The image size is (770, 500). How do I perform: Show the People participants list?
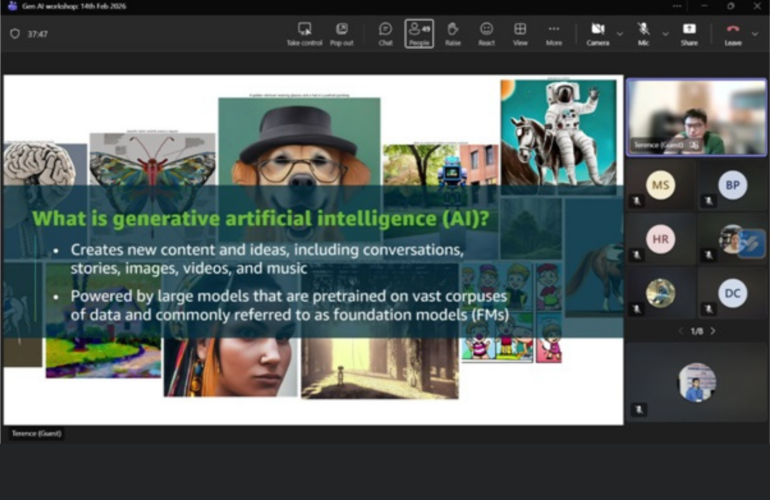tap(419, 32)
